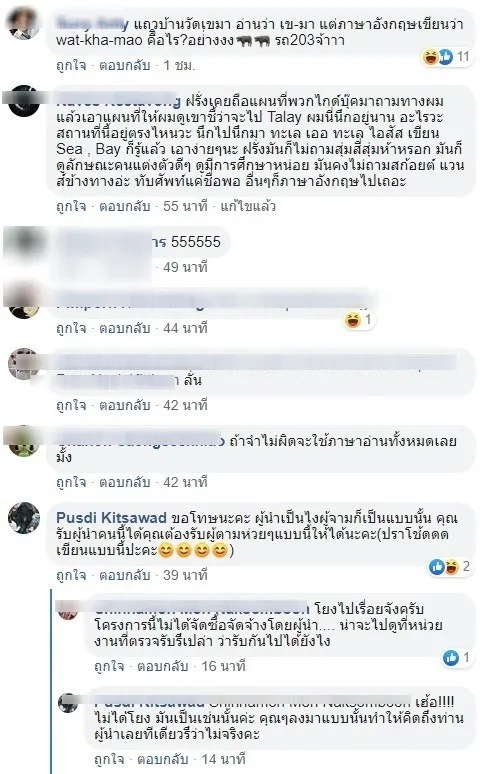Like the second comment posted 42 minutes ago
Viewport: 498px width, 774px height.
point(71,482)
